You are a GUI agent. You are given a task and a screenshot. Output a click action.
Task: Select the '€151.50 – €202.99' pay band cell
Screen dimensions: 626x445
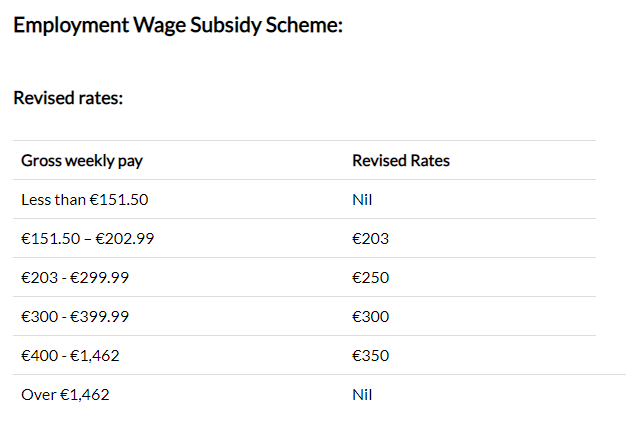coord(88,239)
